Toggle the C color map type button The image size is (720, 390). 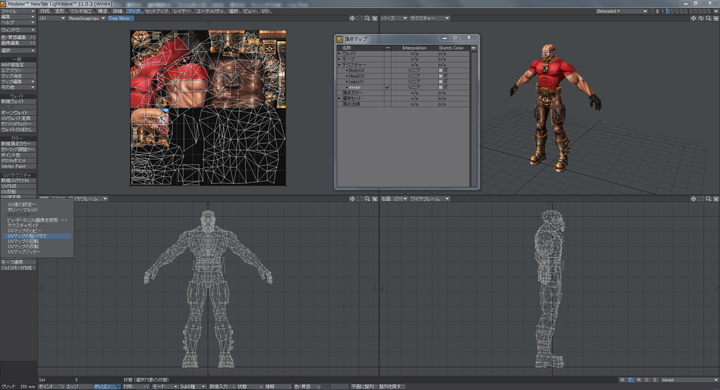(647, 380)
